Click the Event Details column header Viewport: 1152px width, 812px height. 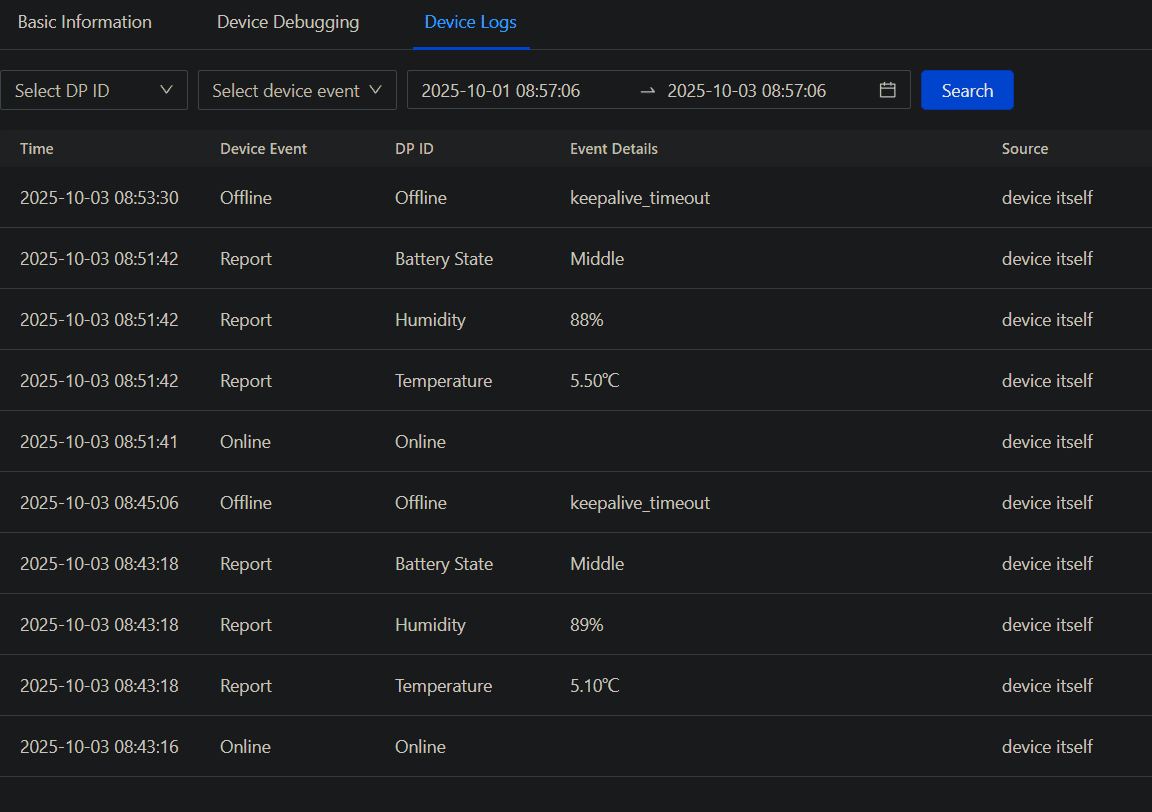tap(614, 149)
